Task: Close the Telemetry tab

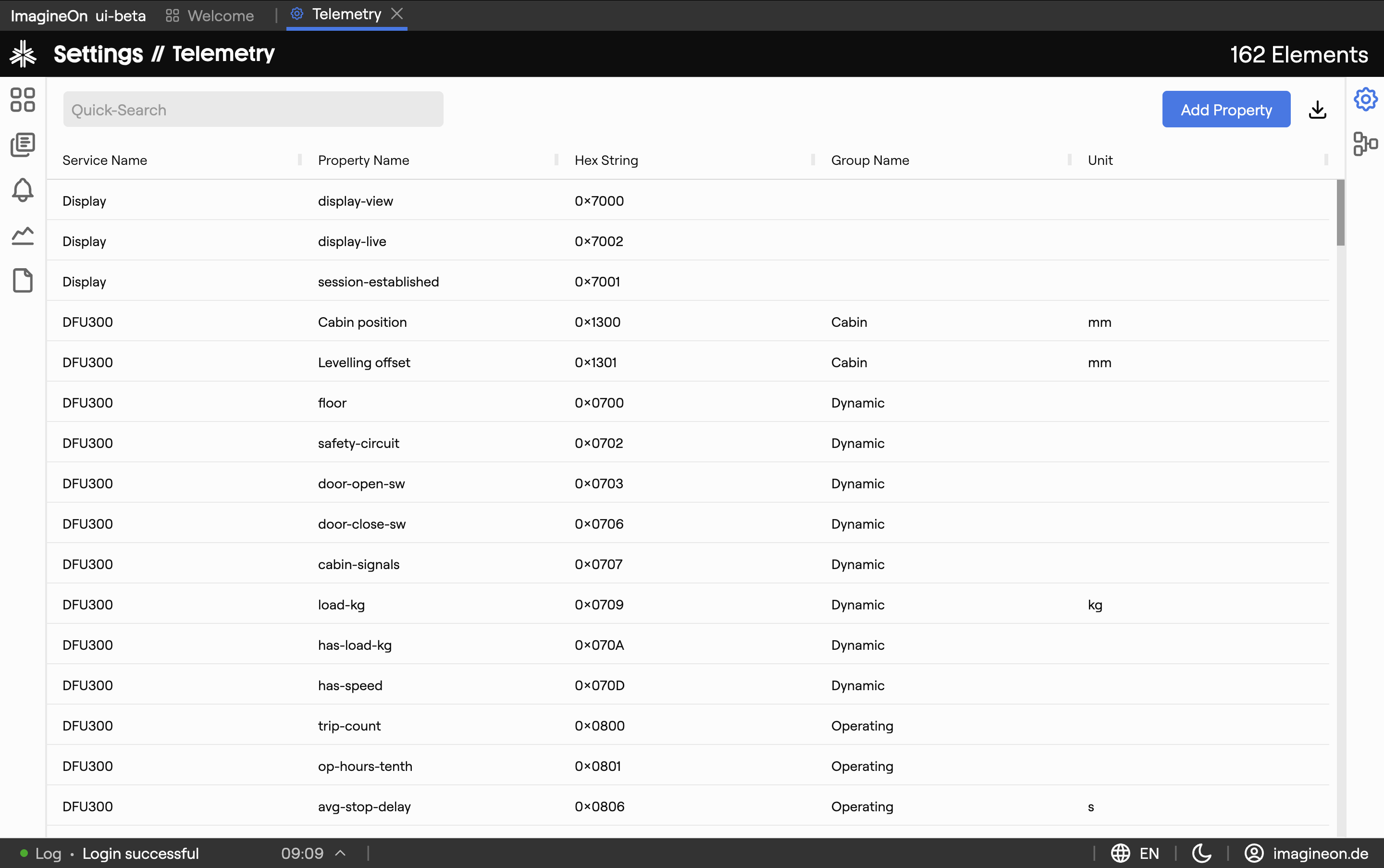Action: tap(396, 13)
